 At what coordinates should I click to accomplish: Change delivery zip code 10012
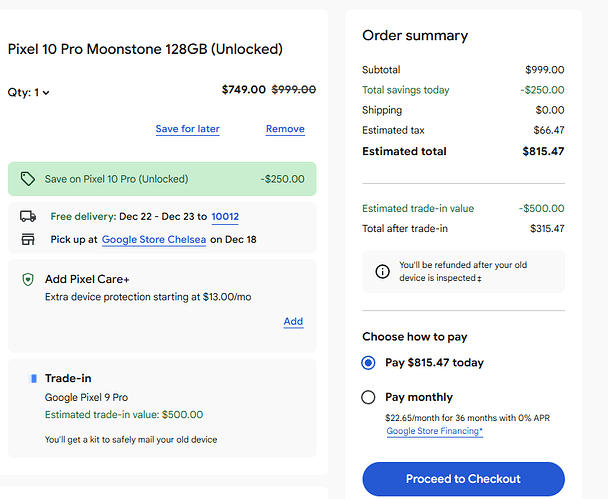pos(225,216)
